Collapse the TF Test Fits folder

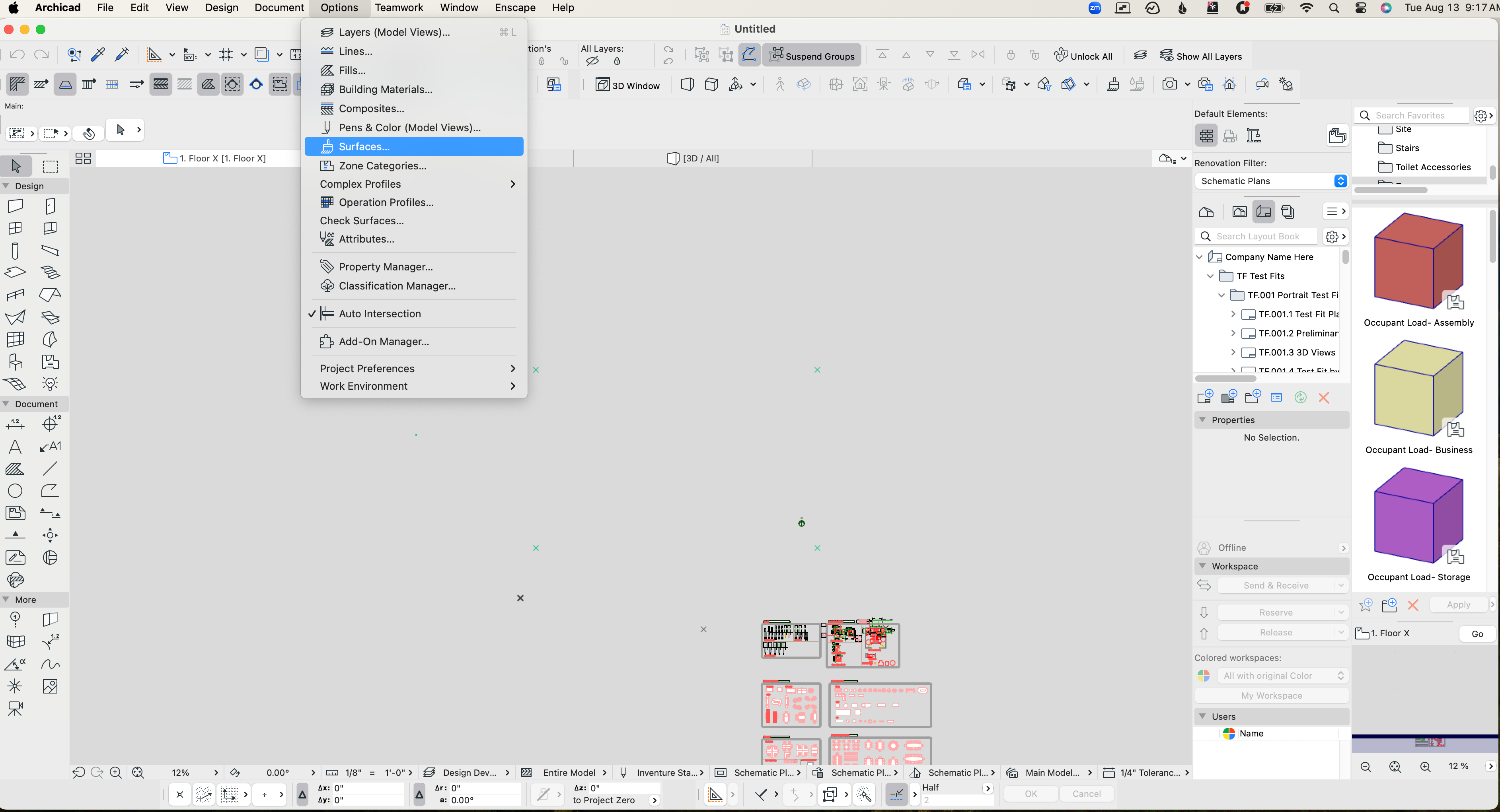pyautogui.click(x=1210, y=276)
